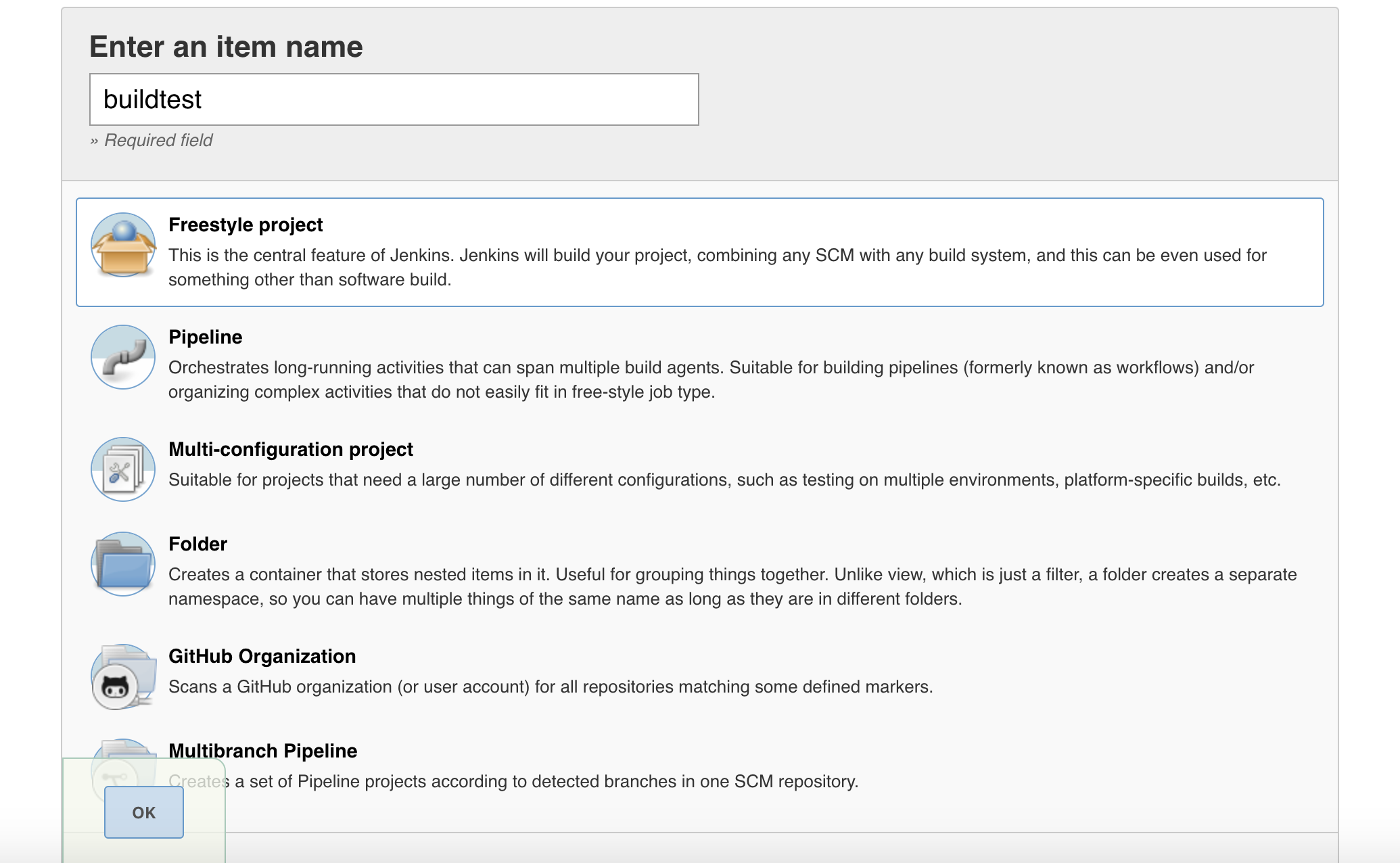Click the Multi-configuration description text
Viewport: 1400px width, 863px height.
click(x=724, y=480)
